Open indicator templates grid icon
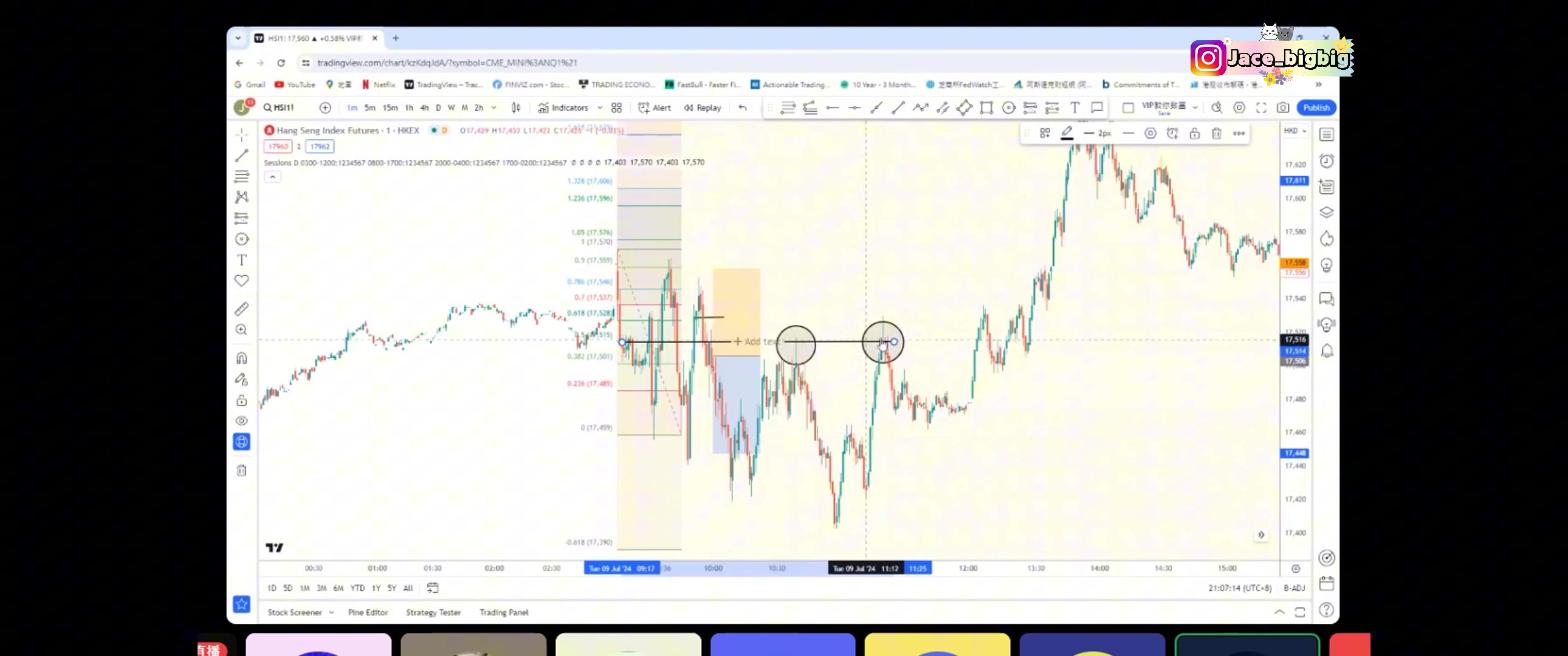Image resolution: width=1568 pixels, height=656 pixels. click(x=617, y=108)
